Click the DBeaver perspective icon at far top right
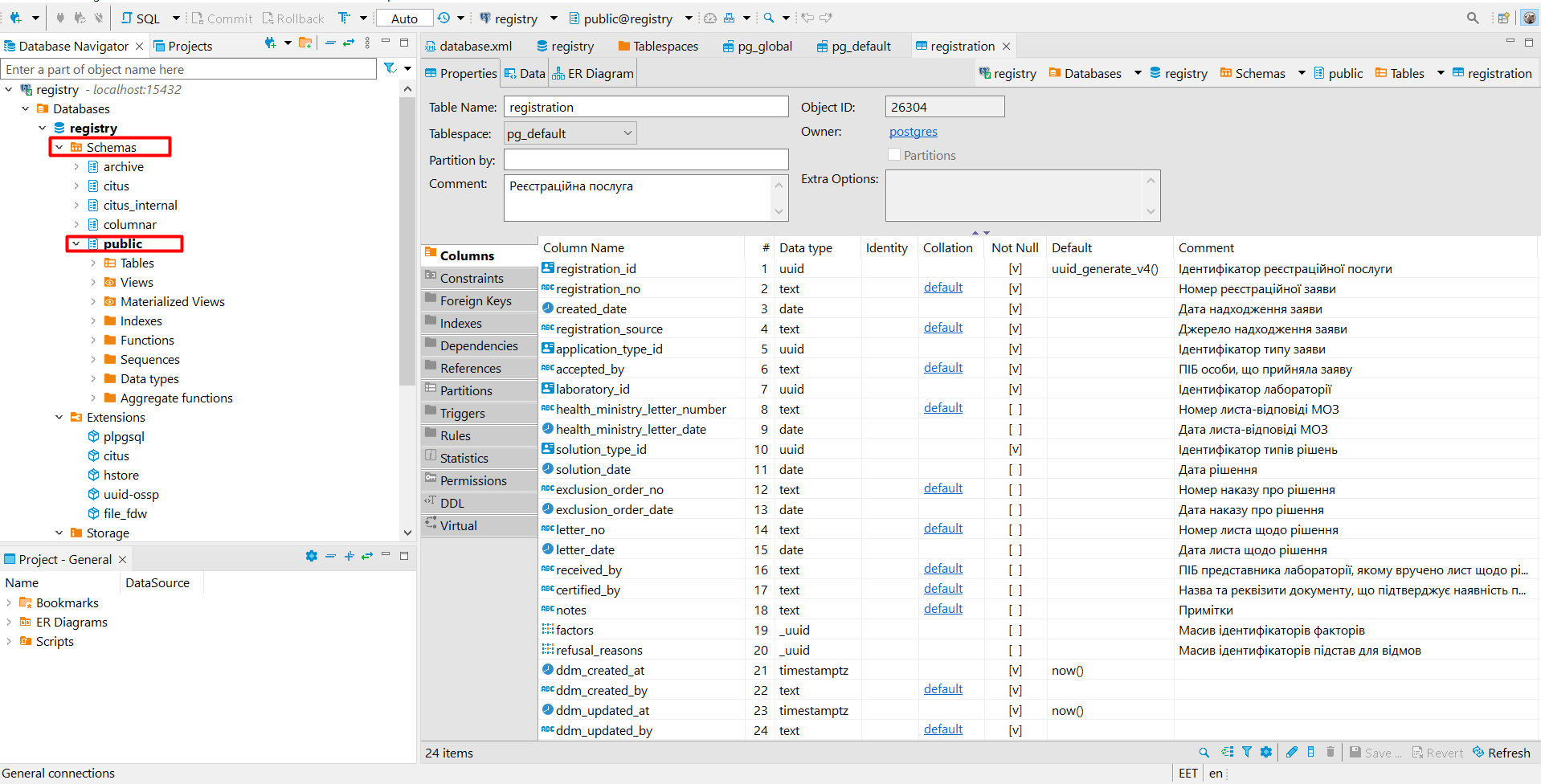Viewport: 1541px width, 784px height. tap(1529, 18)
